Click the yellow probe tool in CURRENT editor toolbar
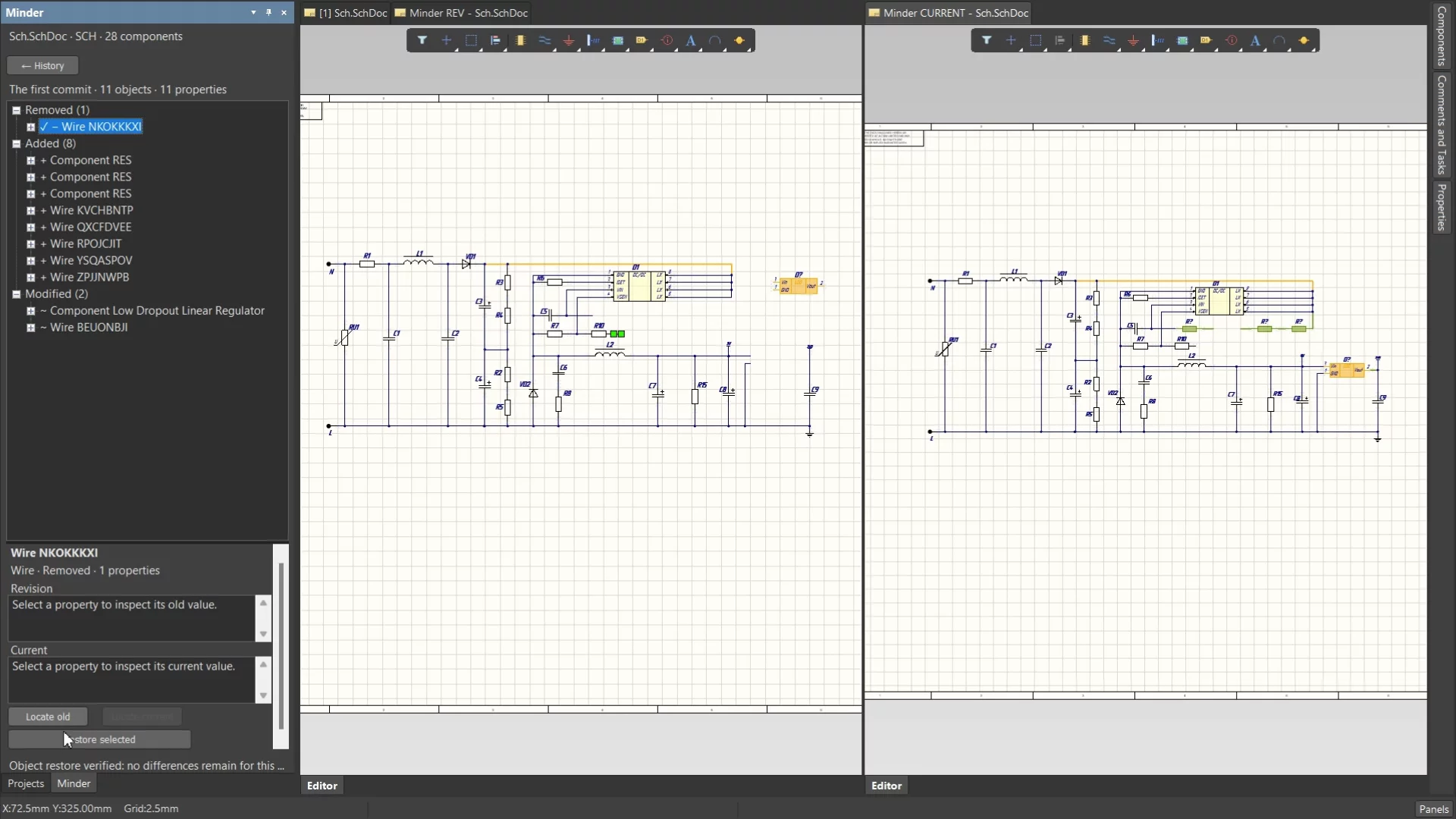The image size is (1456, 819). (1304, 41)
